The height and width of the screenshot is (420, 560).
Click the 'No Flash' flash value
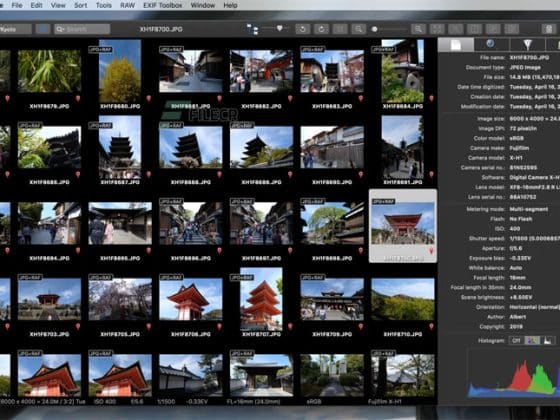[x=521, y=219]
